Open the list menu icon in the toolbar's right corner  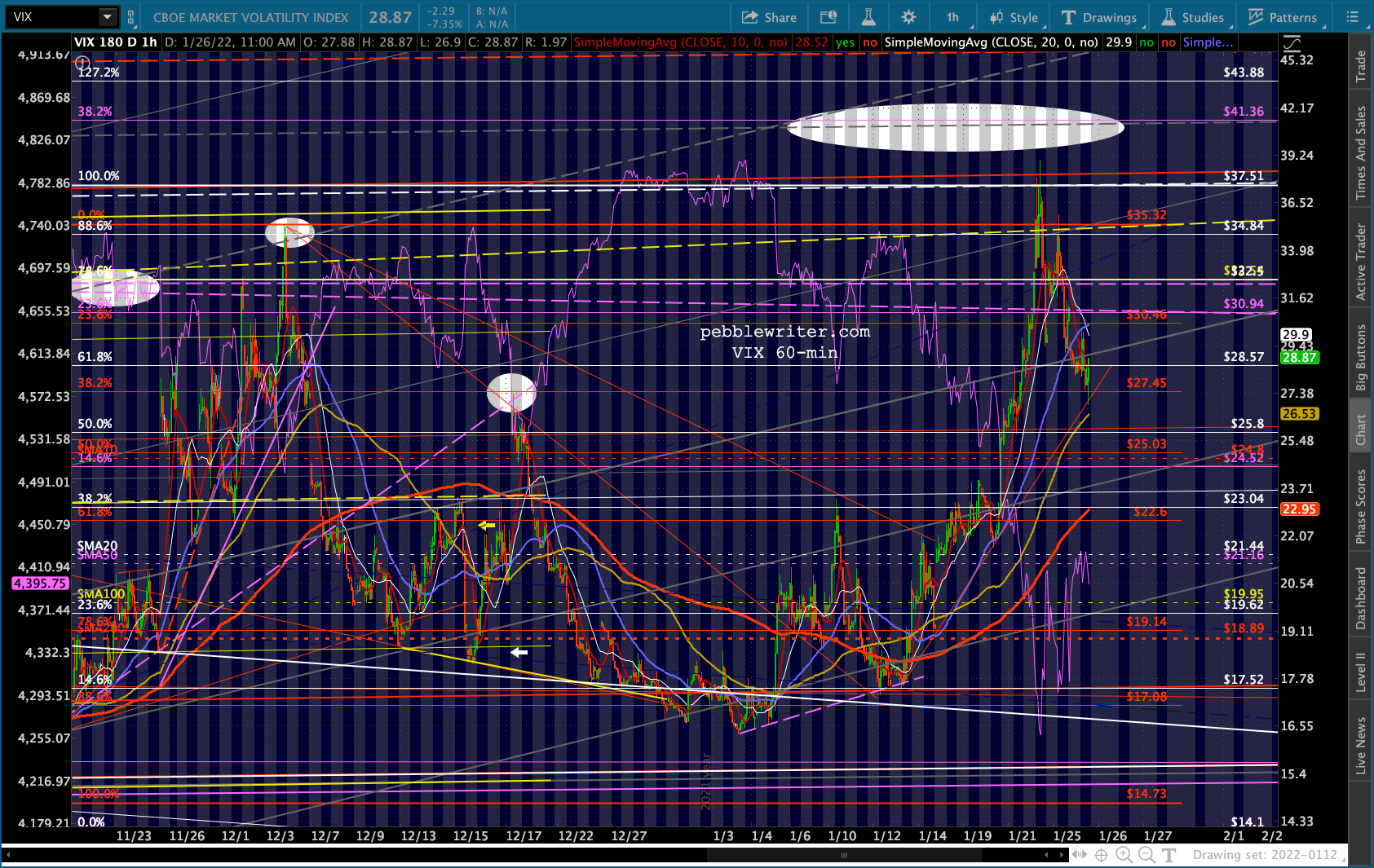[1353, 17]
